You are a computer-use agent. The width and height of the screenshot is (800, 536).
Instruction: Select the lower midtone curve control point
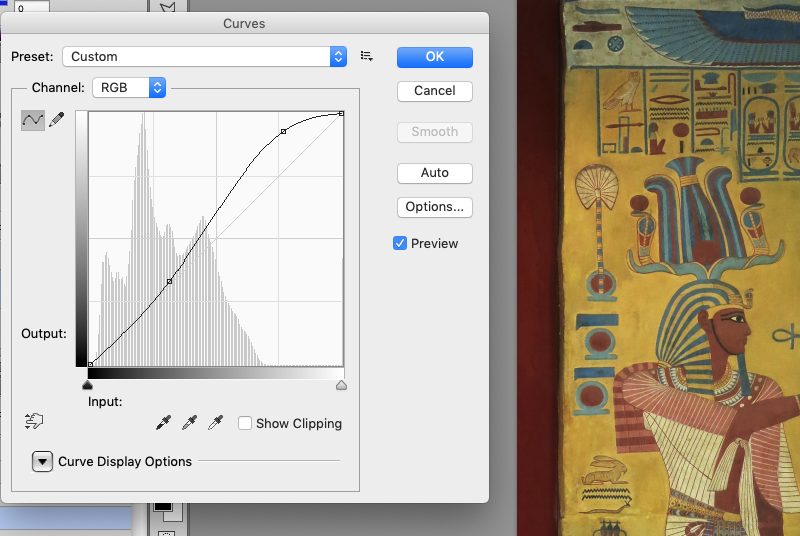pyautogui.click(x=169, y=282)
